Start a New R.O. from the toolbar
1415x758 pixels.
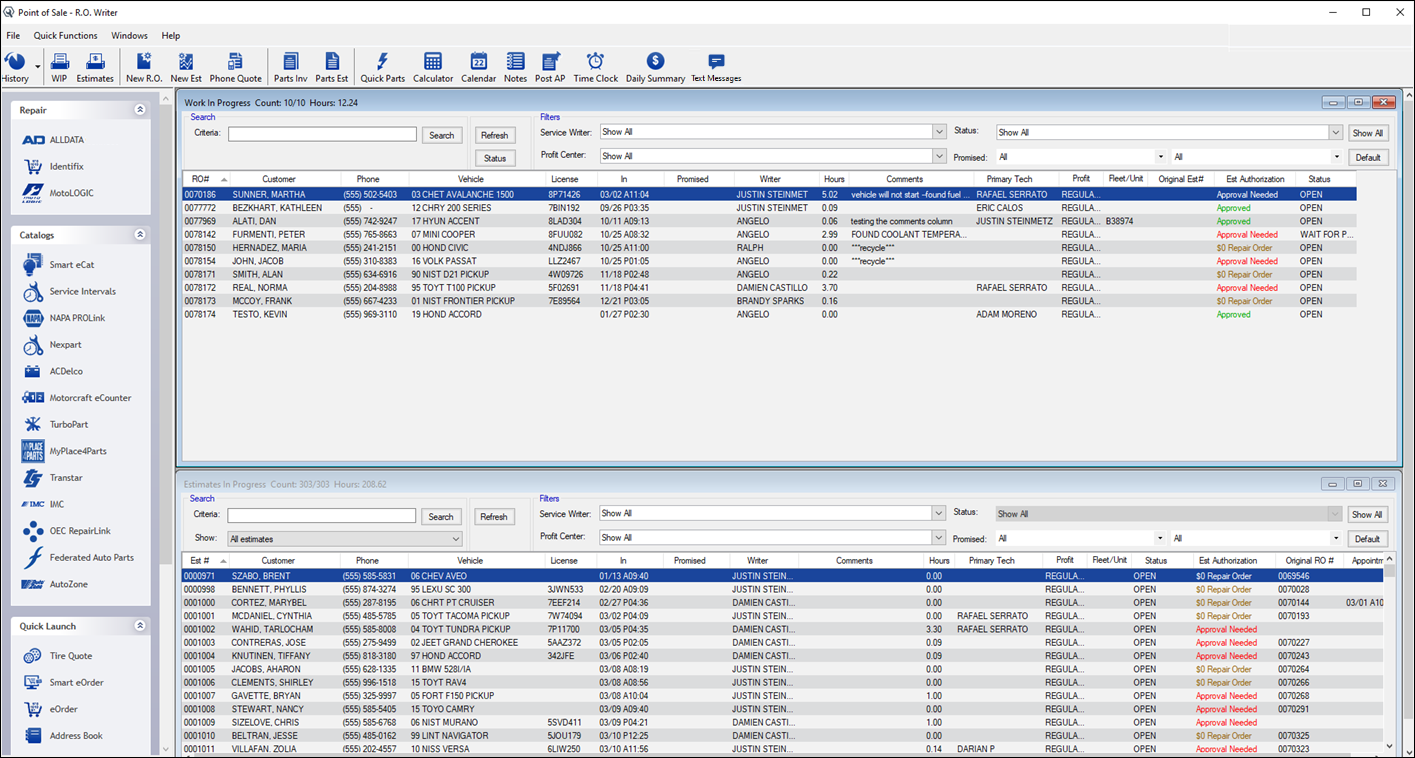point(144,67)
